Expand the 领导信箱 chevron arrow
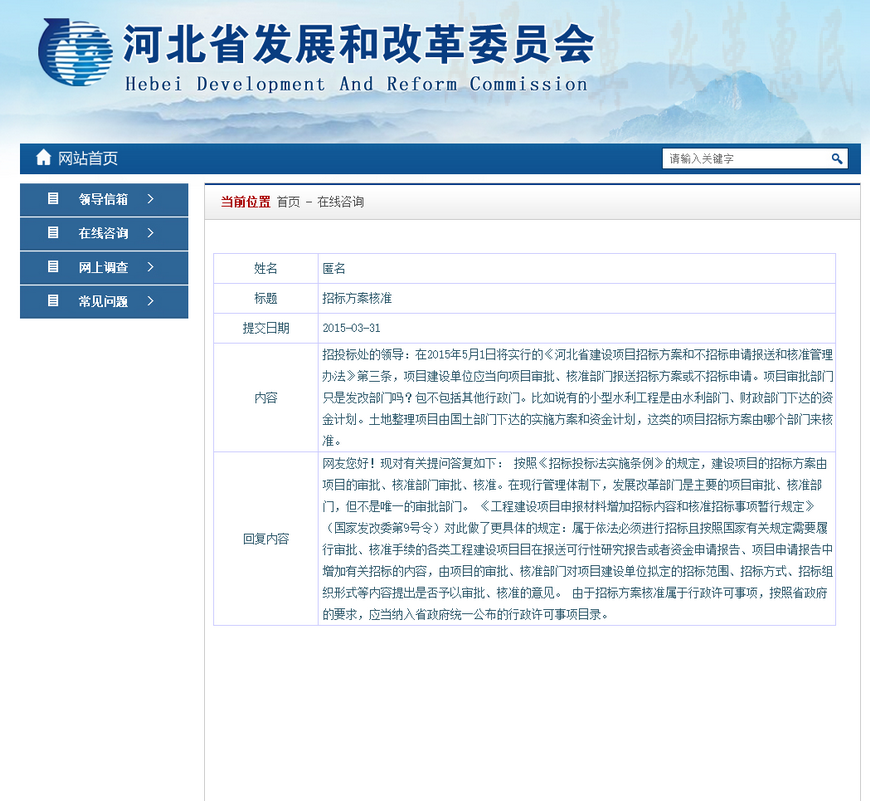Image resolution: width=870 pixels, height=801 pixels. (x=150, y=199)
